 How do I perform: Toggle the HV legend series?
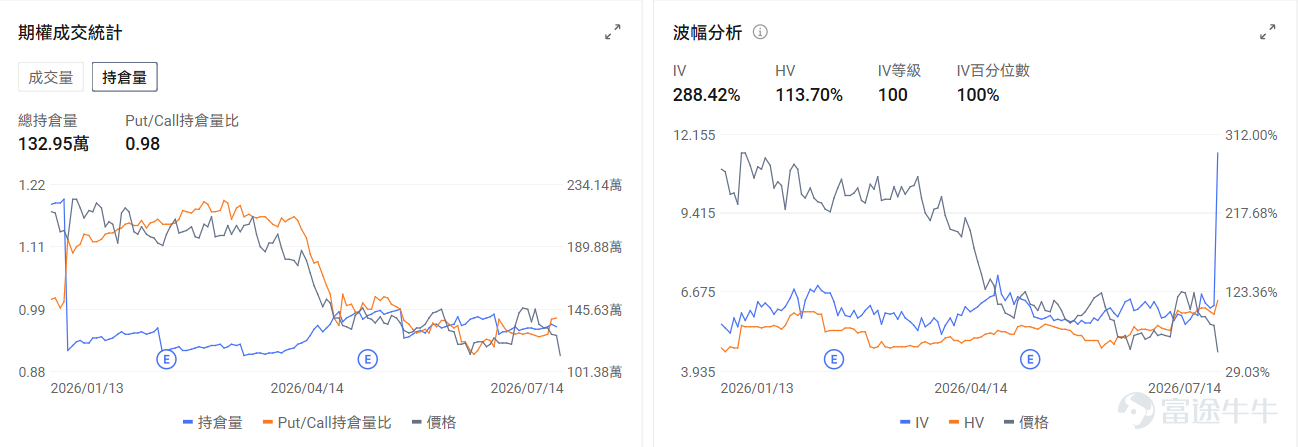[x=966, y=422]
